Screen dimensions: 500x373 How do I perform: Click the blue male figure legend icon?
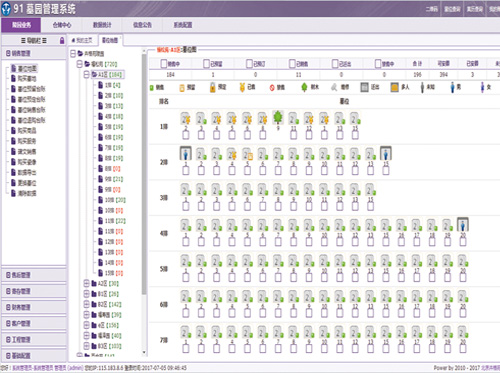452,87
